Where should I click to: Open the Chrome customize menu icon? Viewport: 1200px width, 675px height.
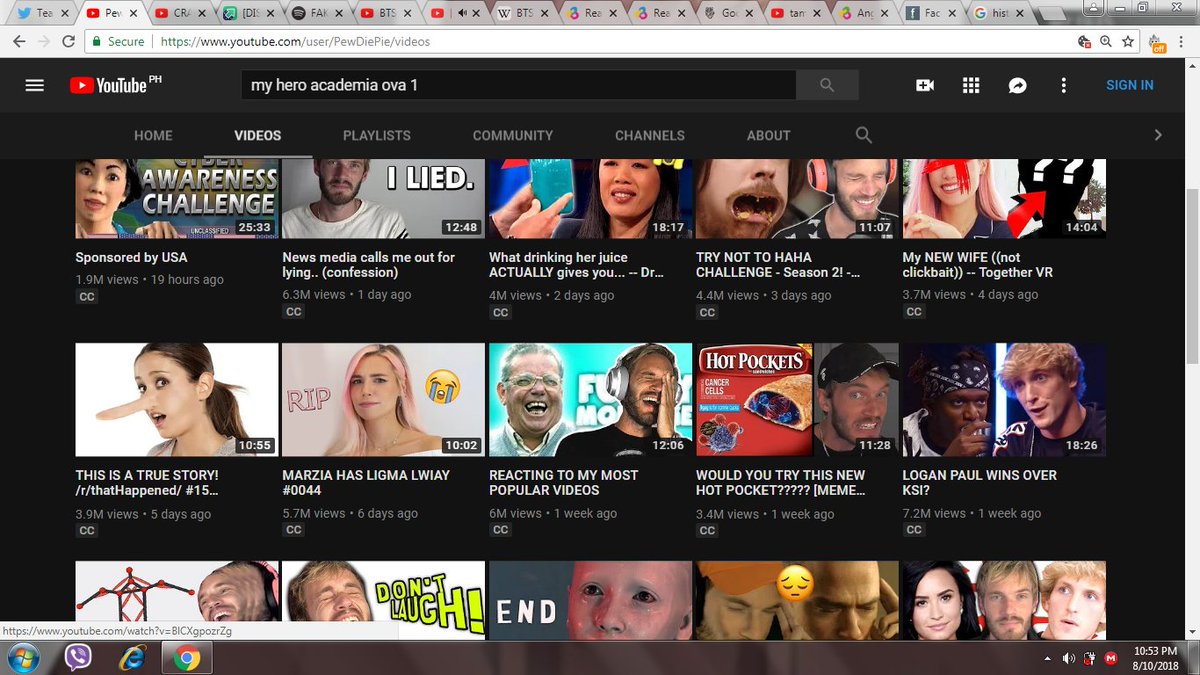coord(1183,42)
